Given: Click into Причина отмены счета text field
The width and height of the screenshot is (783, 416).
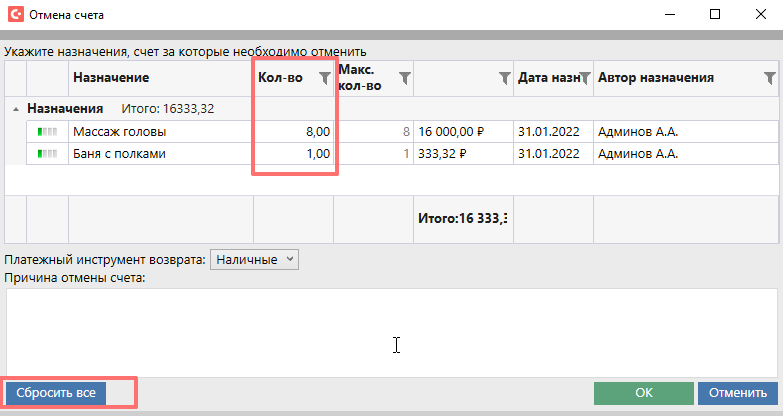Looking at the screenshot, I should pos(391,332).
